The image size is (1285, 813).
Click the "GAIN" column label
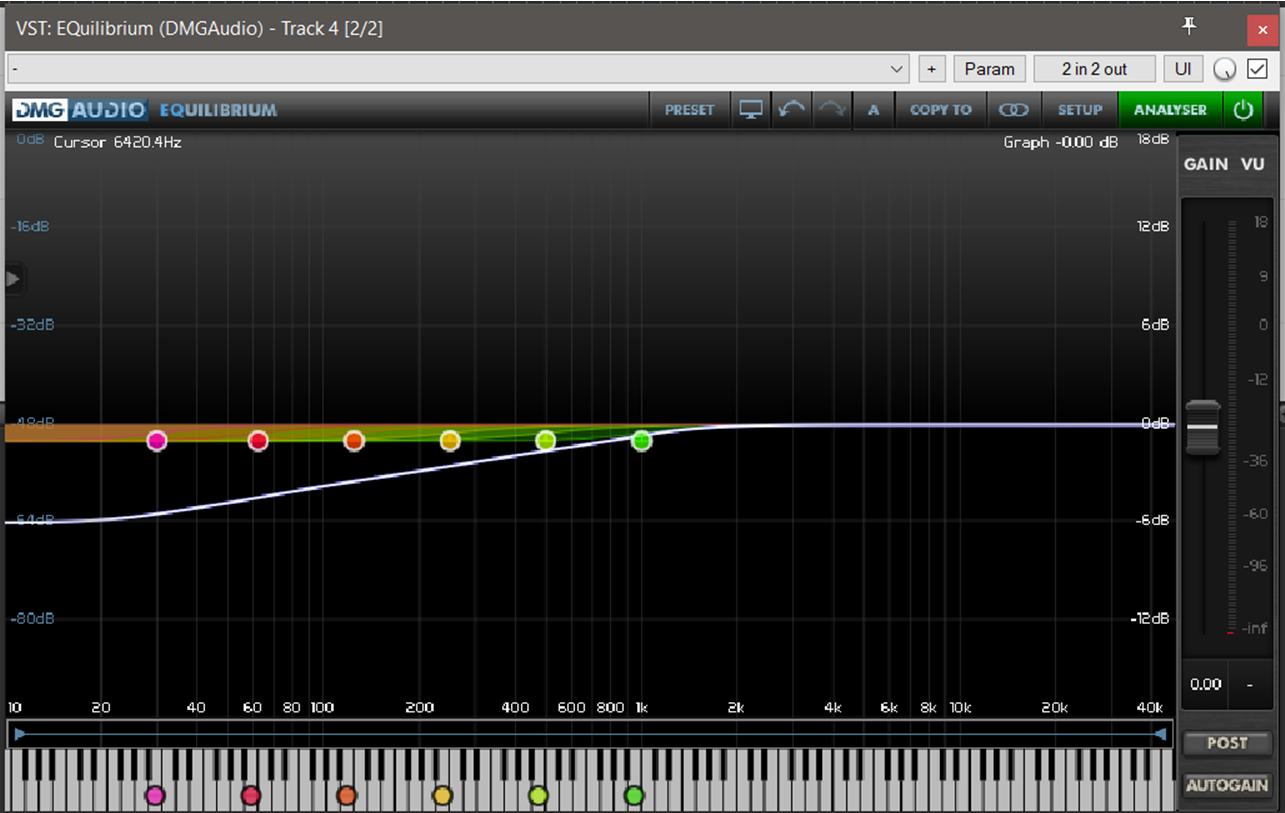coord(1206,164)
